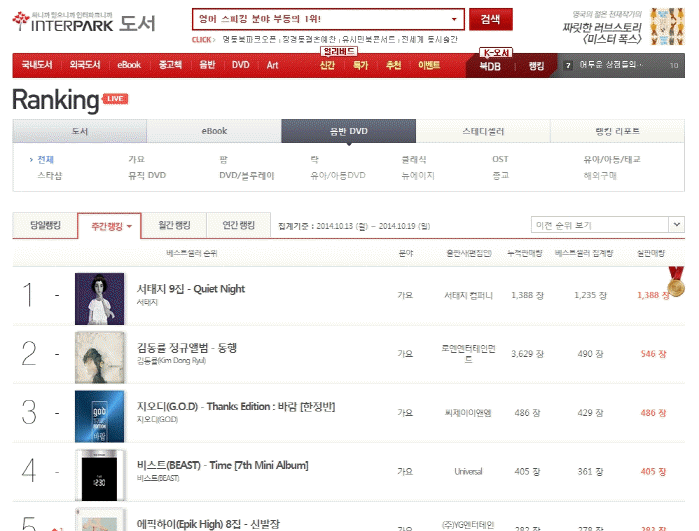Filter ranking by 뉴에이지 category

pos(418,176)
